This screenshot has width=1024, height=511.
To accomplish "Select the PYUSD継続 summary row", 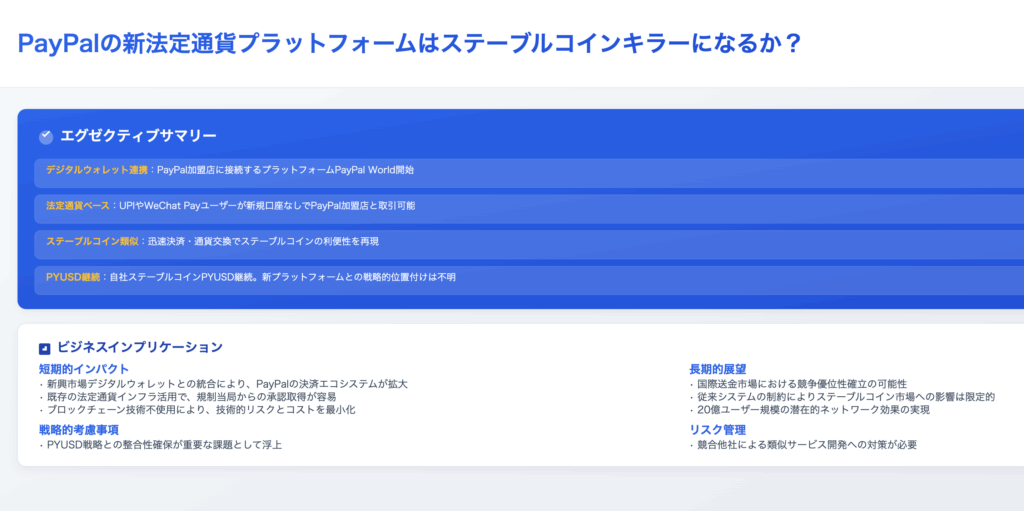I will 529,280.
